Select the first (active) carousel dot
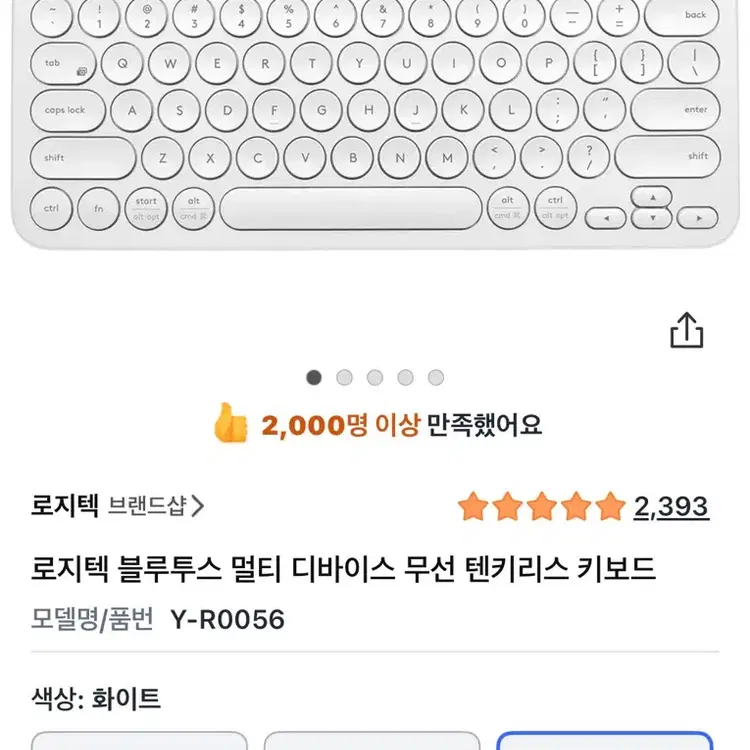This screenshot has width=750, height=750. coord(314,377)
